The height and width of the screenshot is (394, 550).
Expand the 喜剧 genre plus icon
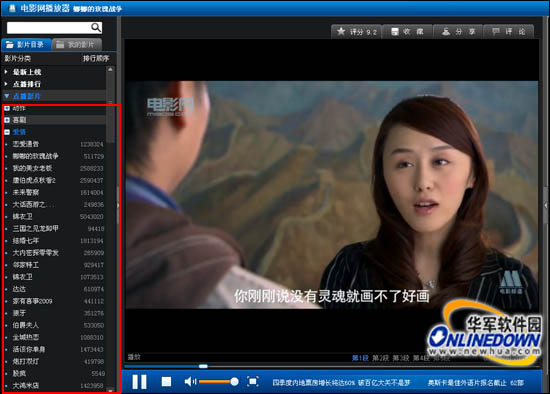(7, 120)
